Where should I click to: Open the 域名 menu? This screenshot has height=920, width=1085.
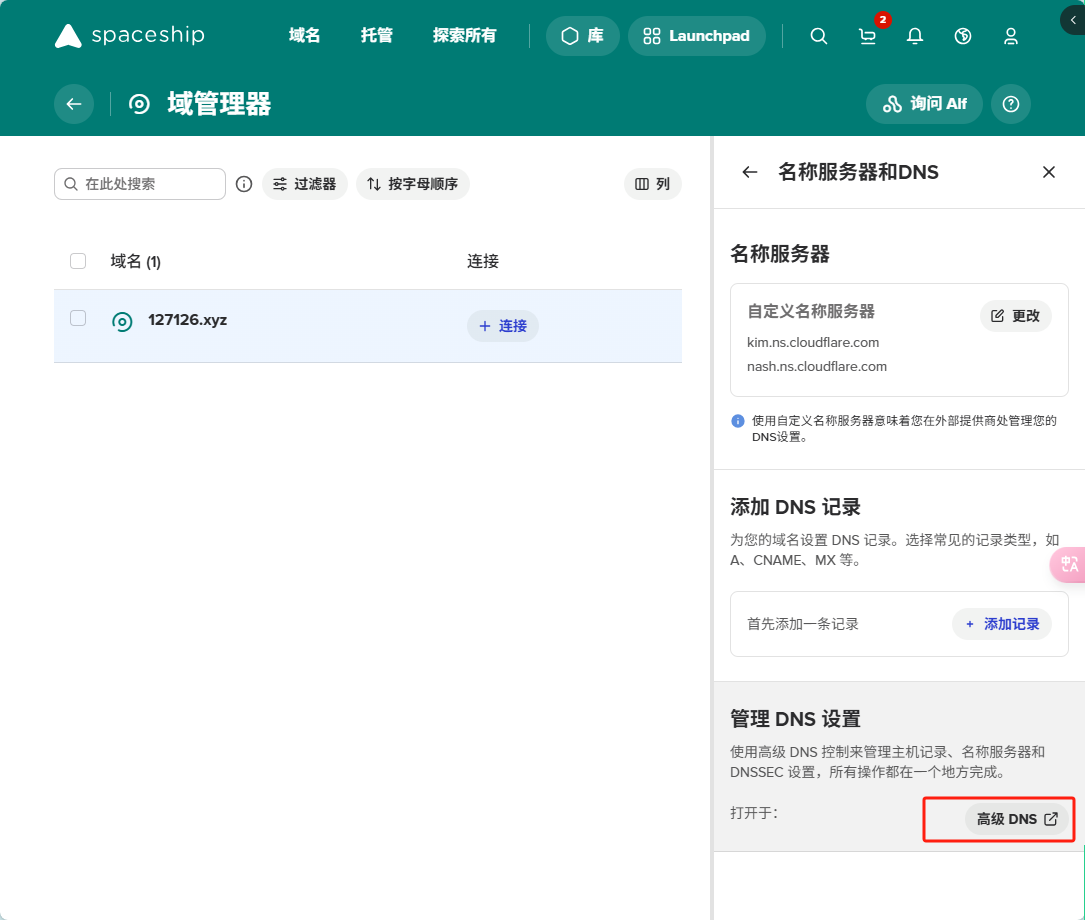[x=304, y=35]
